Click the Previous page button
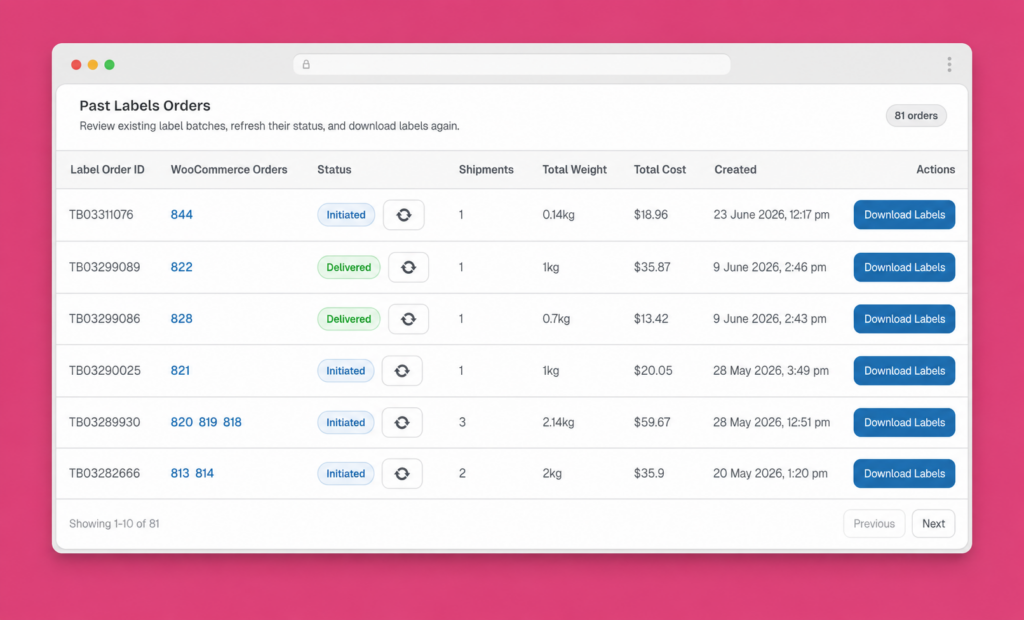Screen dimensions: 1024x620 tap(874, 523)
